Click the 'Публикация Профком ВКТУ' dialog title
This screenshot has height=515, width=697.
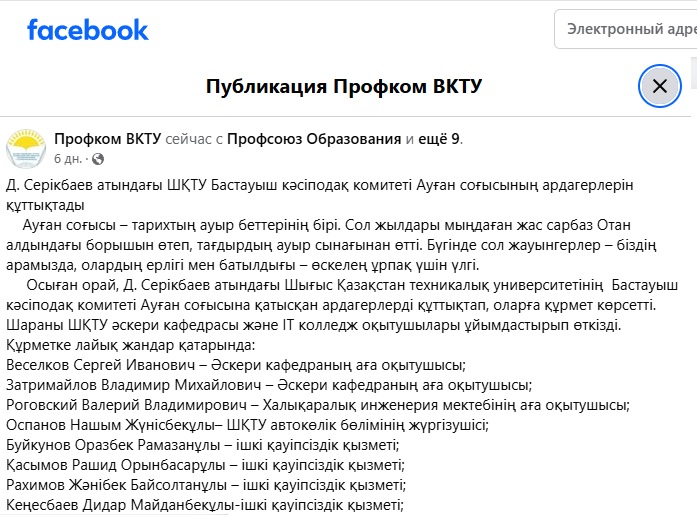pos(344,87)
